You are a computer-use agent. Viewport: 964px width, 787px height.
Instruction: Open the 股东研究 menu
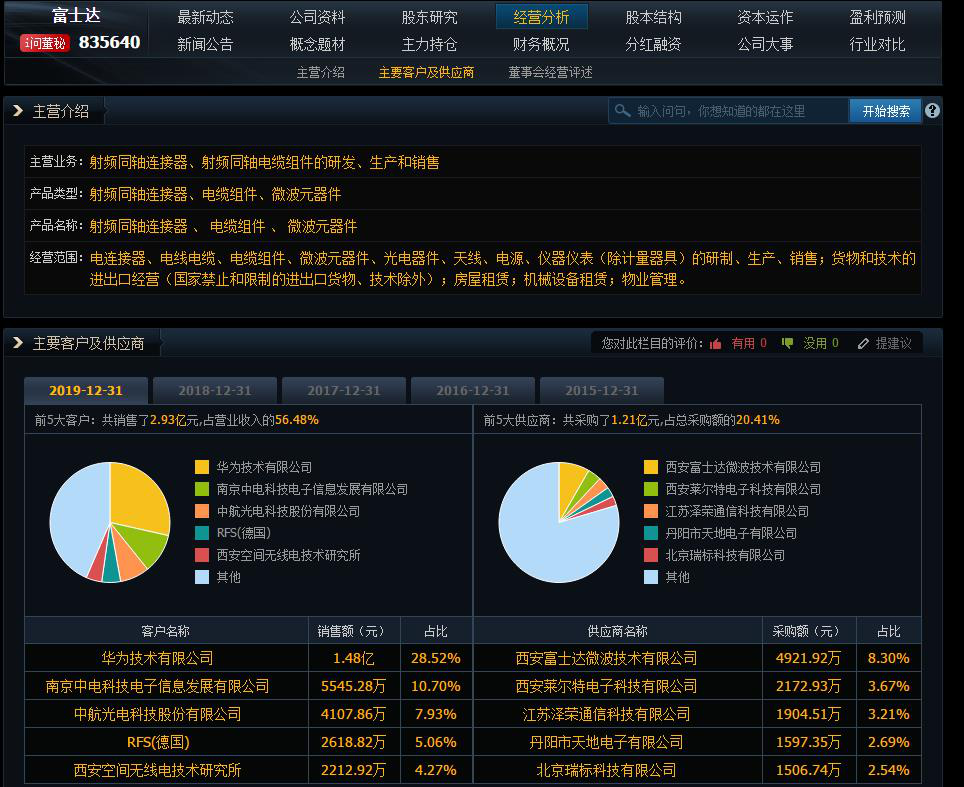tap(429, 17)
